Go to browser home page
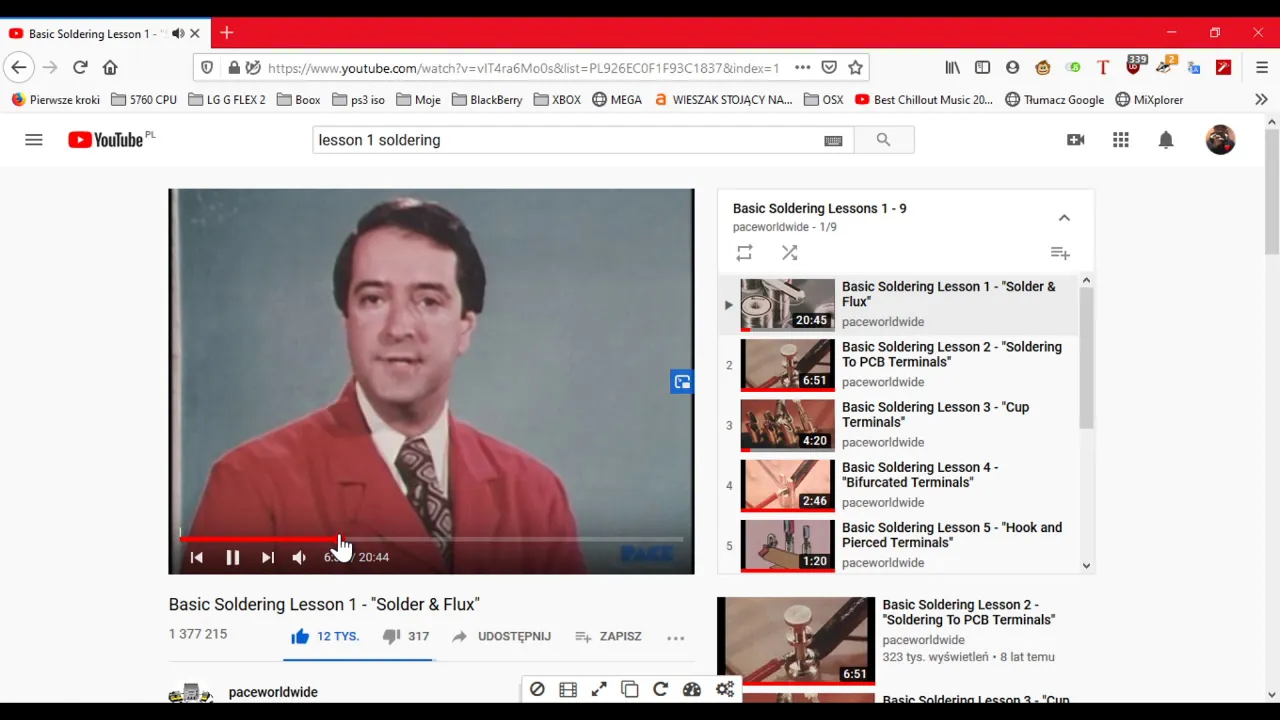The image size is (1280, 720). click(x=110, y=68)
